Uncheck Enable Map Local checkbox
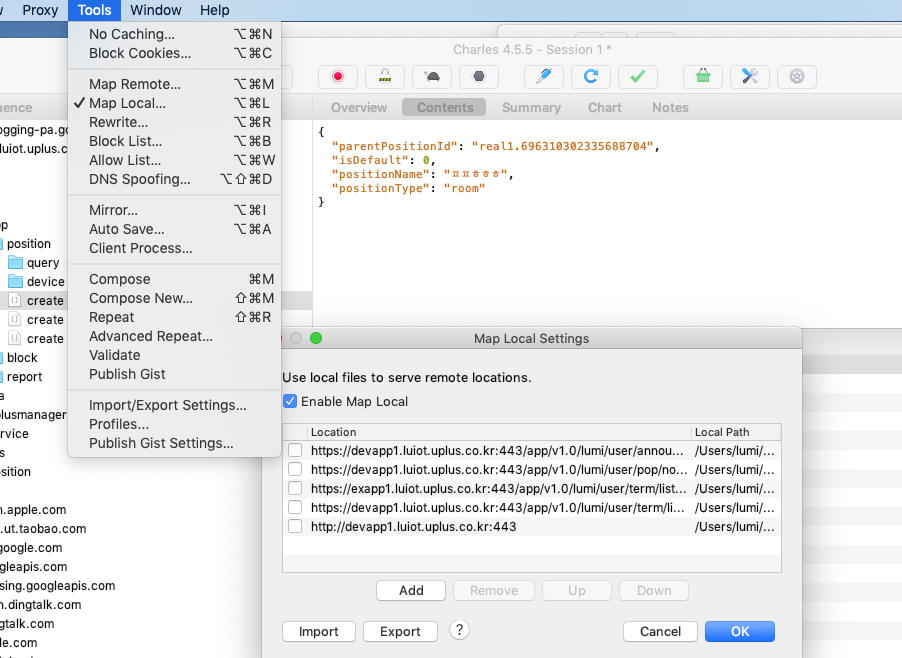 pos(290,401)
